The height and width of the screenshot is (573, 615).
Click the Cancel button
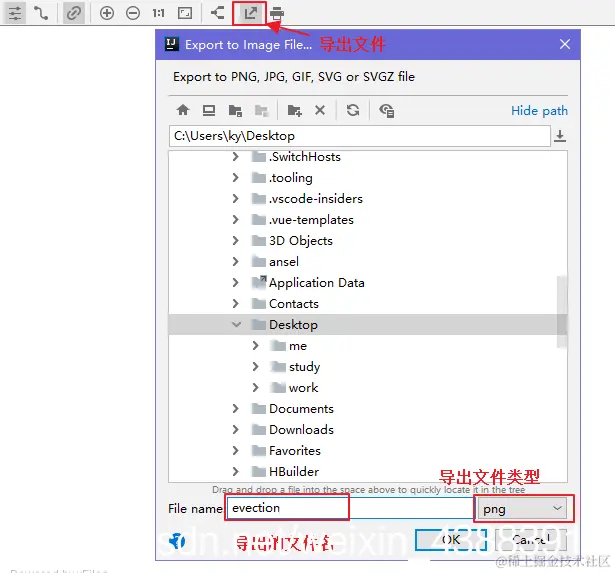(x=531, y=540)
